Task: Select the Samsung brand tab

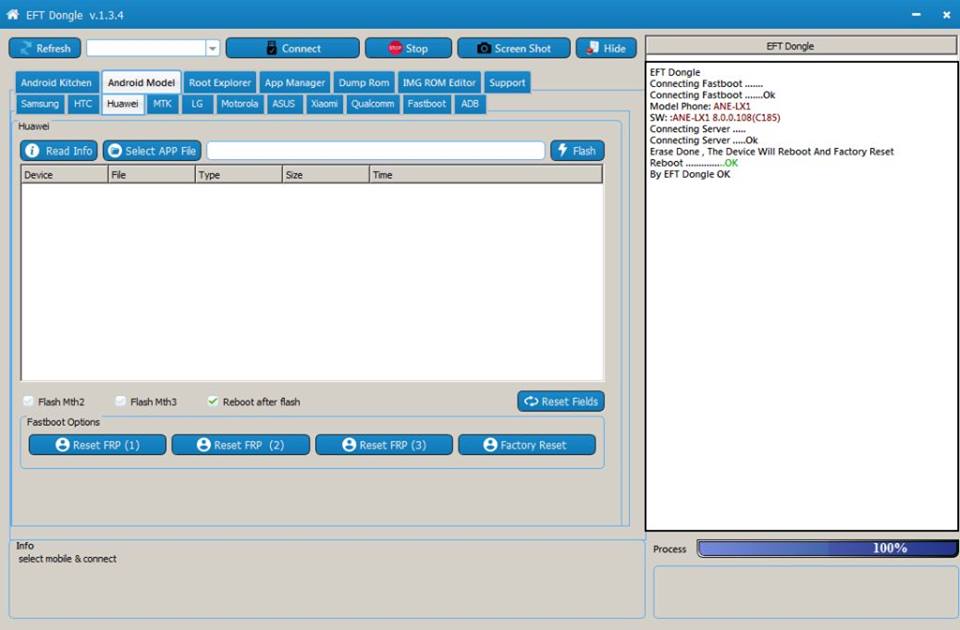Action: coord(40,104)
